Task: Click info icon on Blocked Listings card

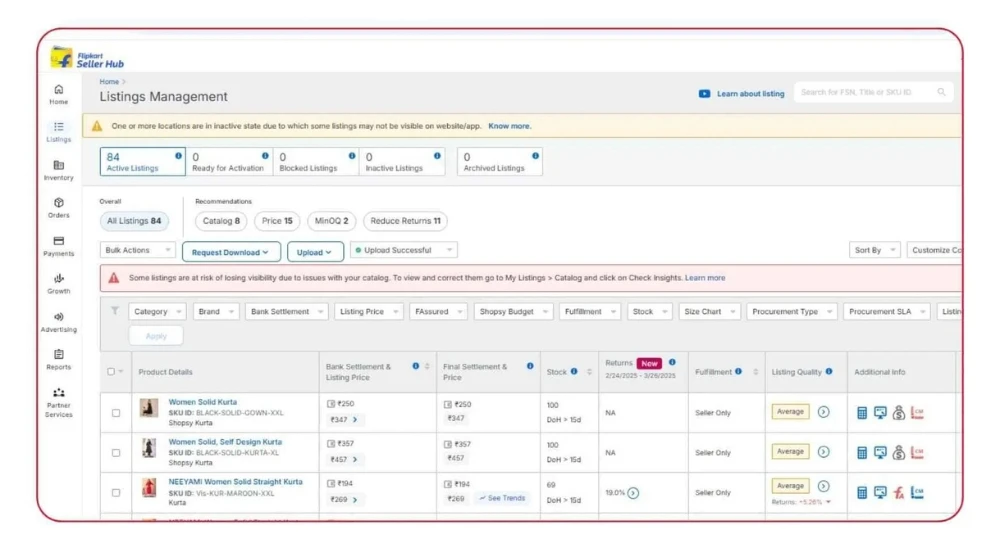Action: coord(352,156)
